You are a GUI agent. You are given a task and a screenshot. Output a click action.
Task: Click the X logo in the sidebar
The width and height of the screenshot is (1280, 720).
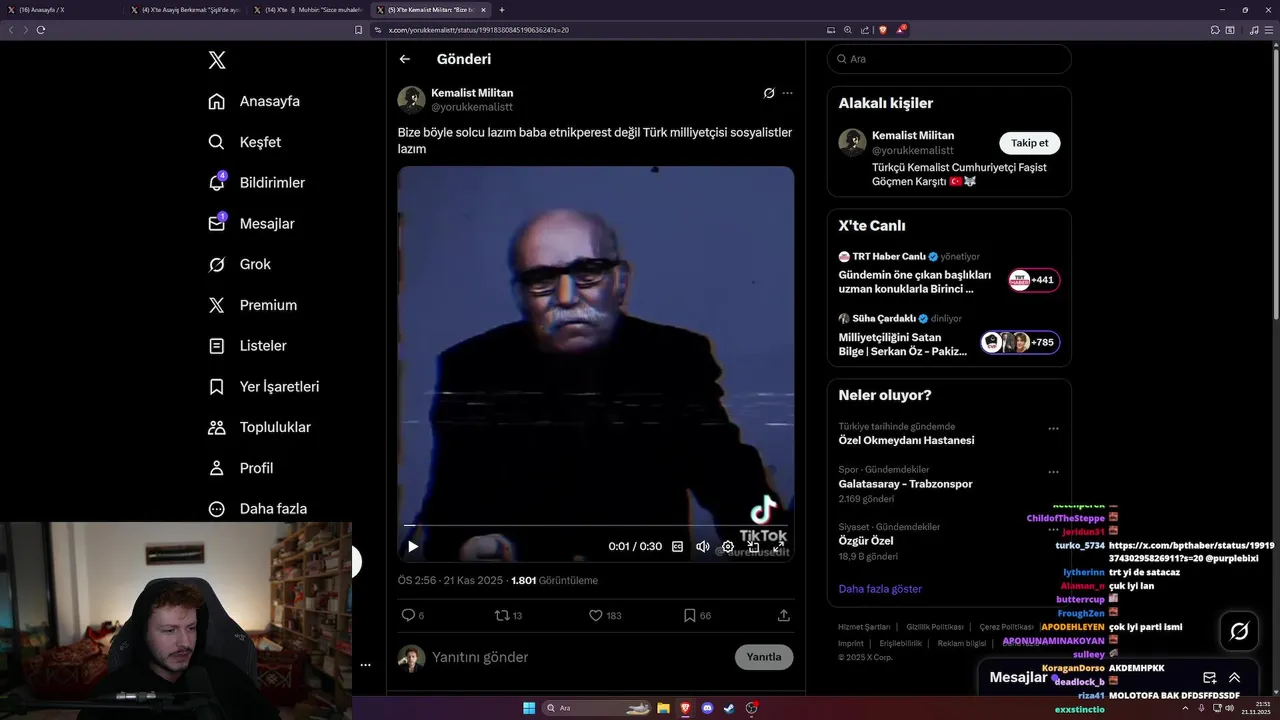point(217,60)
